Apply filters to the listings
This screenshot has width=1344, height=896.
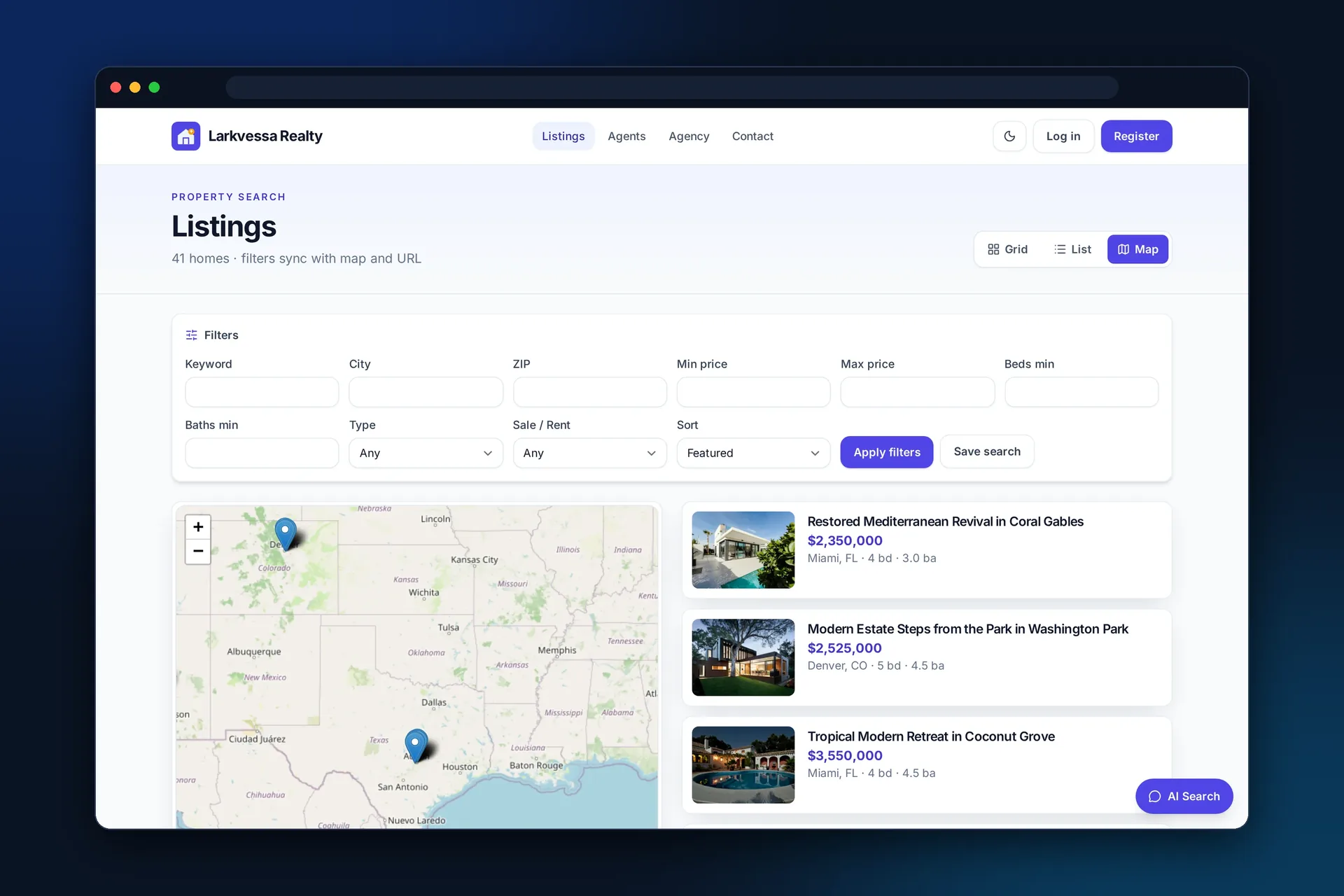point(887,452)
